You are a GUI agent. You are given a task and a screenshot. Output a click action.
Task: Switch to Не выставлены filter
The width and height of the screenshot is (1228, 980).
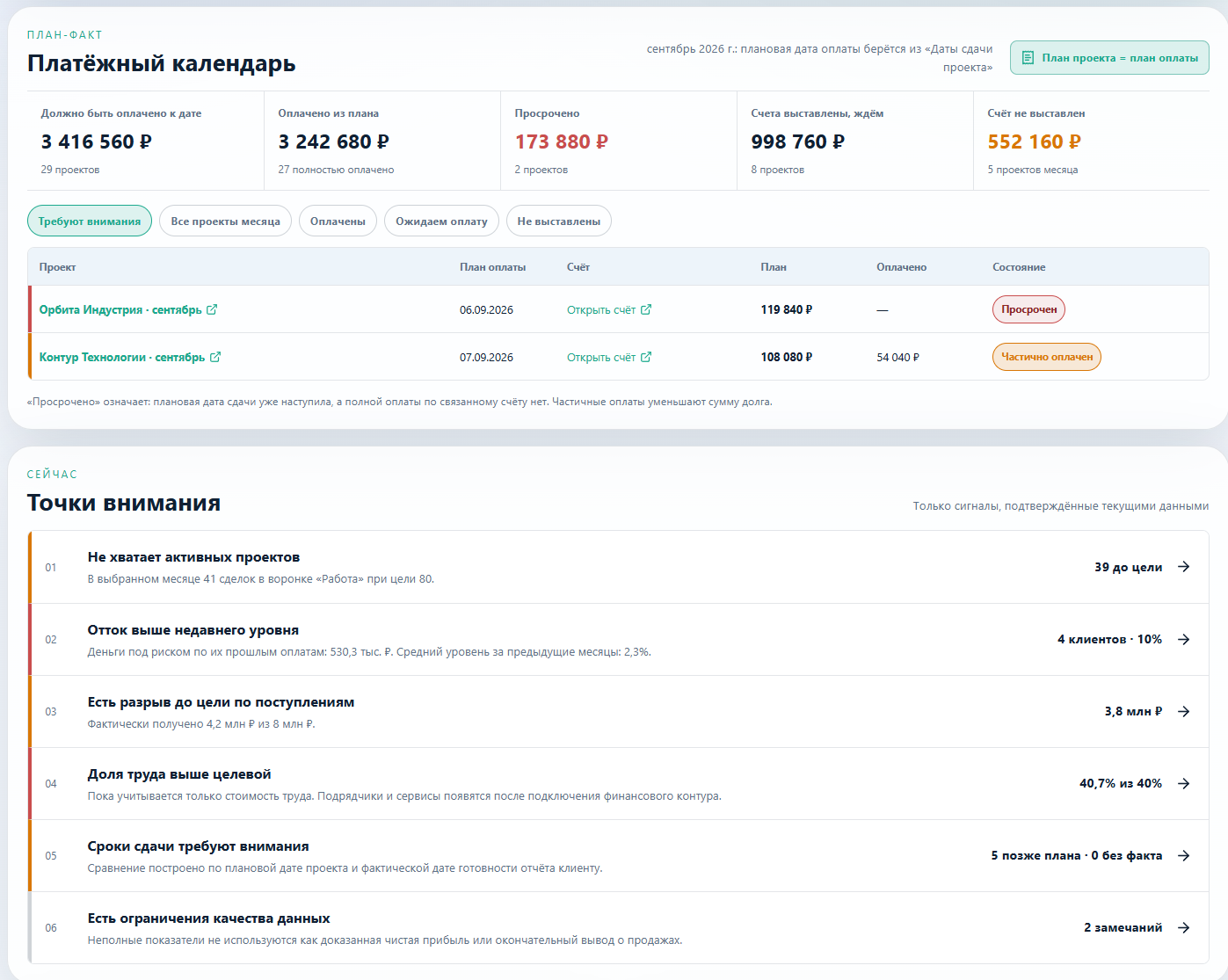click(x=559, y=221)
